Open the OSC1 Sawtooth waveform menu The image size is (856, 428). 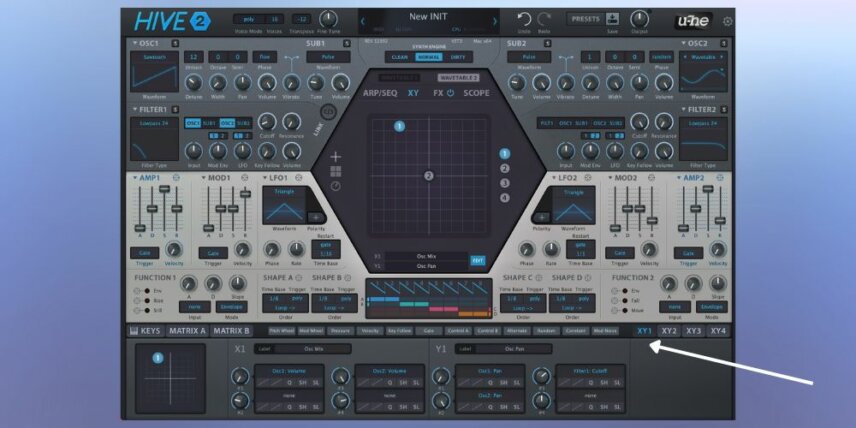[154, 57]
